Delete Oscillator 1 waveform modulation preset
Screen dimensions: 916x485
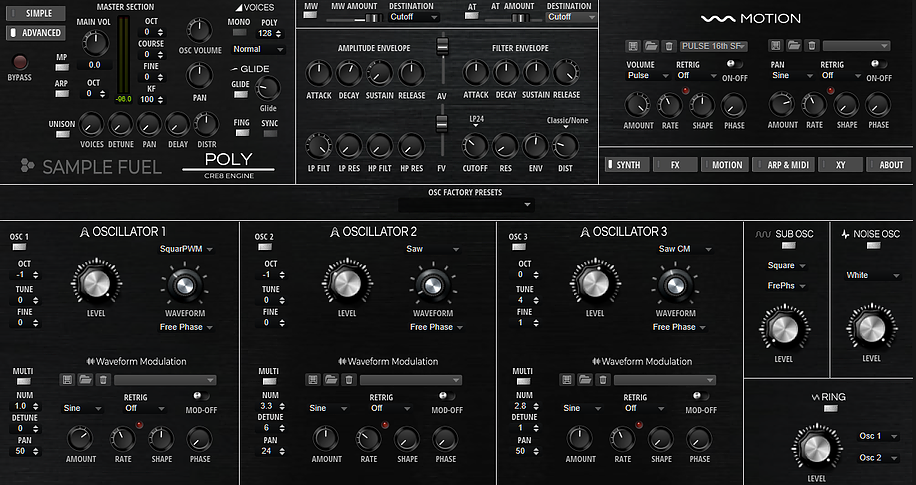(x=103, y=380)
